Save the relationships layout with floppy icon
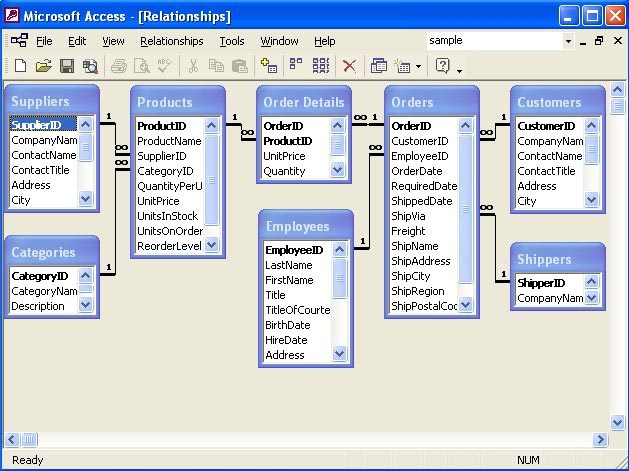 click(x=67, y=65)
